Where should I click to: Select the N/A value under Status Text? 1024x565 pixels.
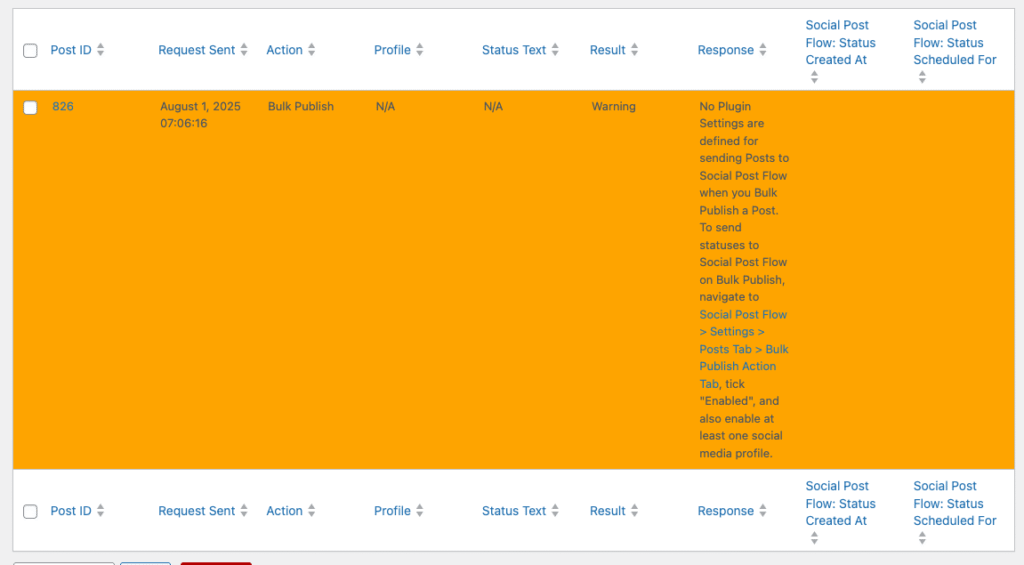tap(493, 106)
